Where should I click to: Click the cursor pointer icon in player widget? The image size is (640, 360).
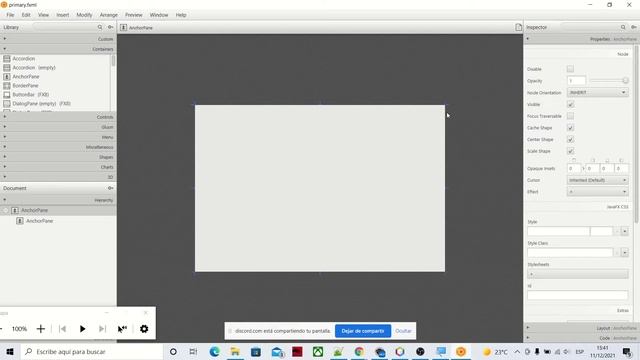[122, 329]
